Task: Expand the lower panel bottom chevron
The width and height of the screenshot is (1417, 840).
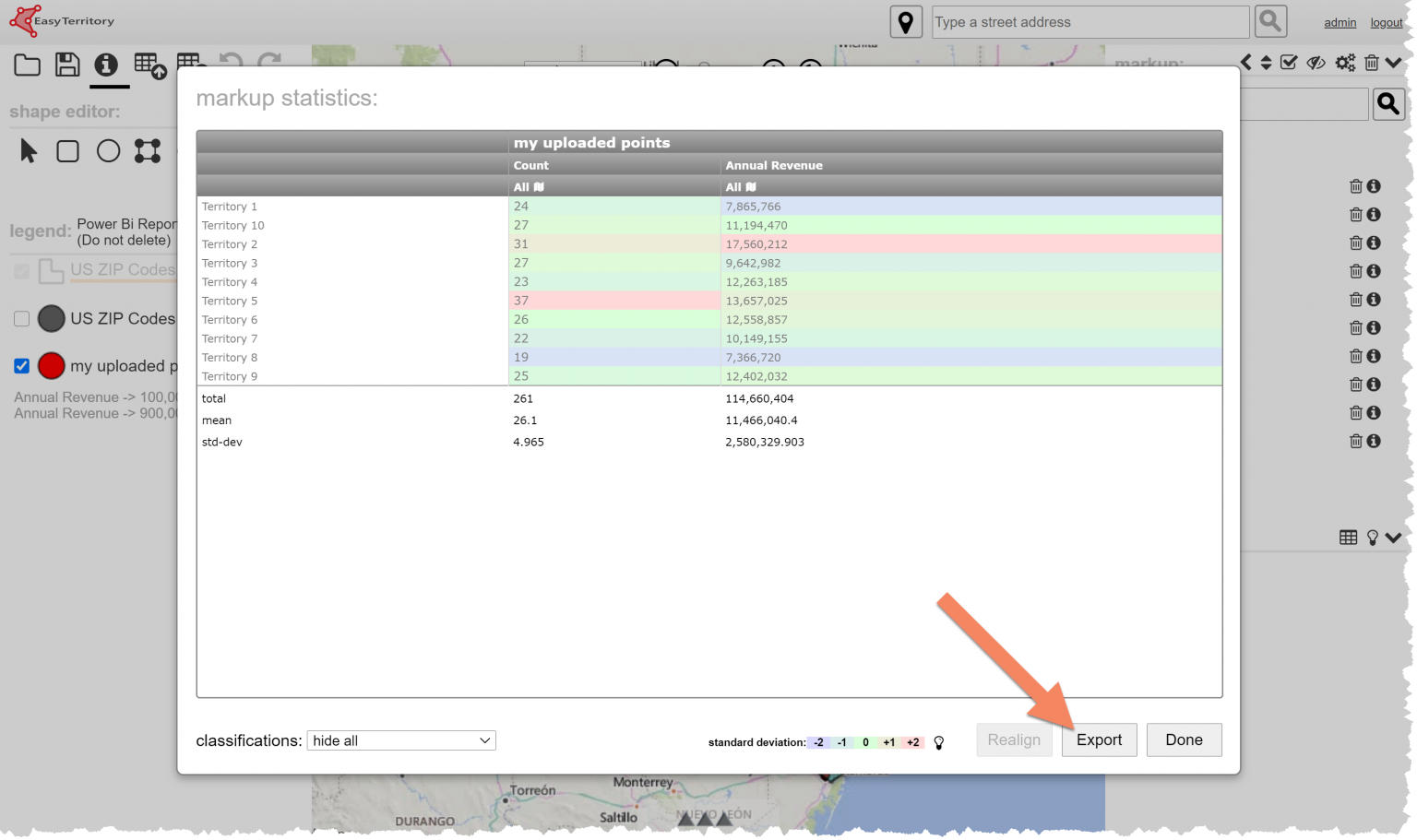Action: tap(1394, 537)
